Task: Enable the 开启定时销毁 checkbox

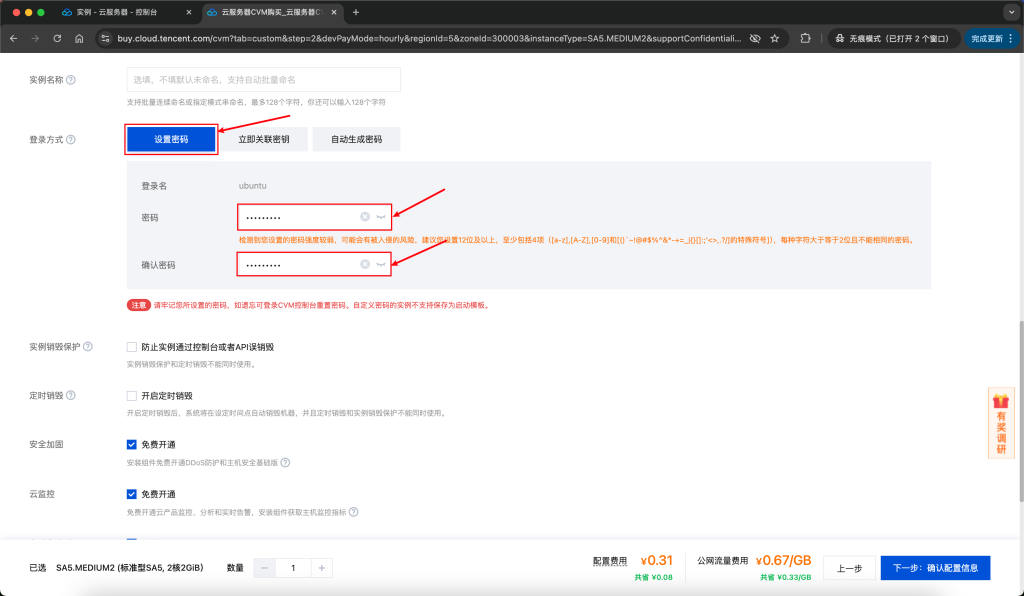Action: [x=131, y=395]
